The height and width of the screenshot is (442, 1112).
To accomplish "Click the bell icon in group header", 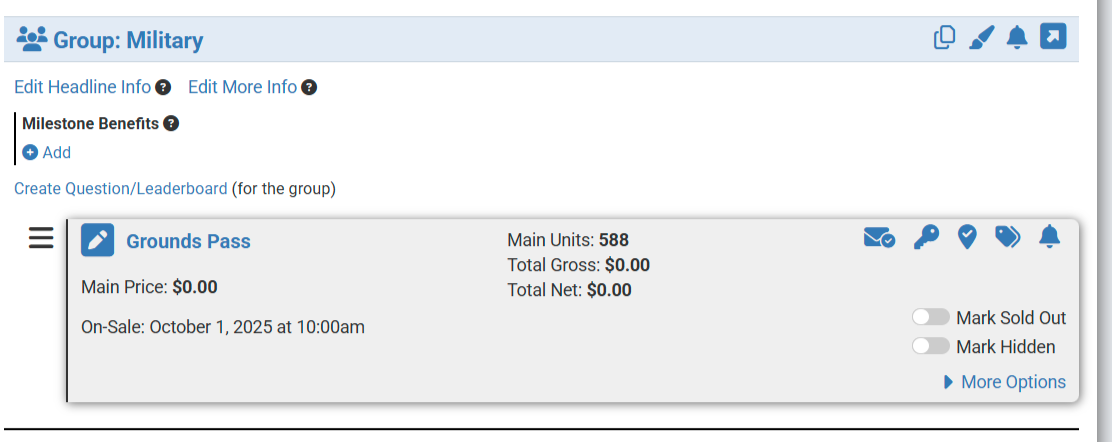I will click(x=1017, y=38).
